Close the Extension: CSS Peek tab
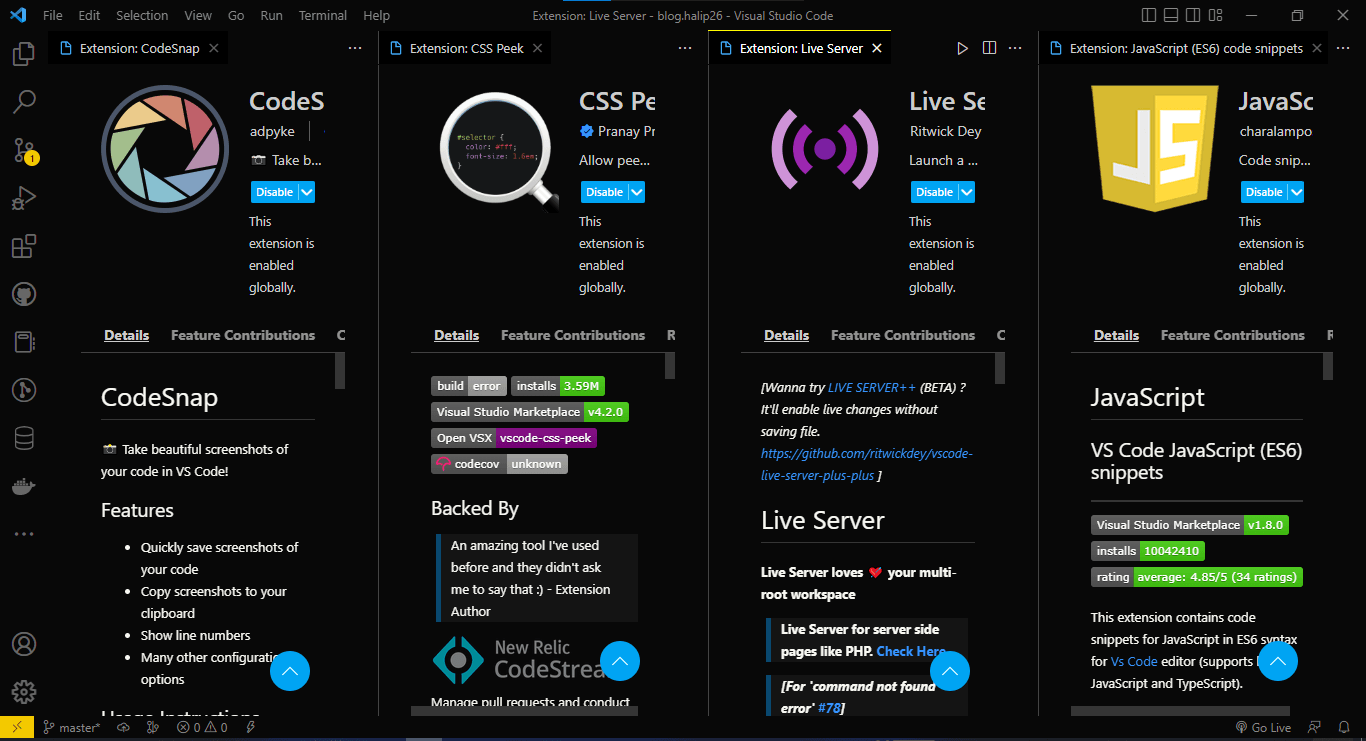The width and height of the screenshot is (1366, 741). coord(537,48)
